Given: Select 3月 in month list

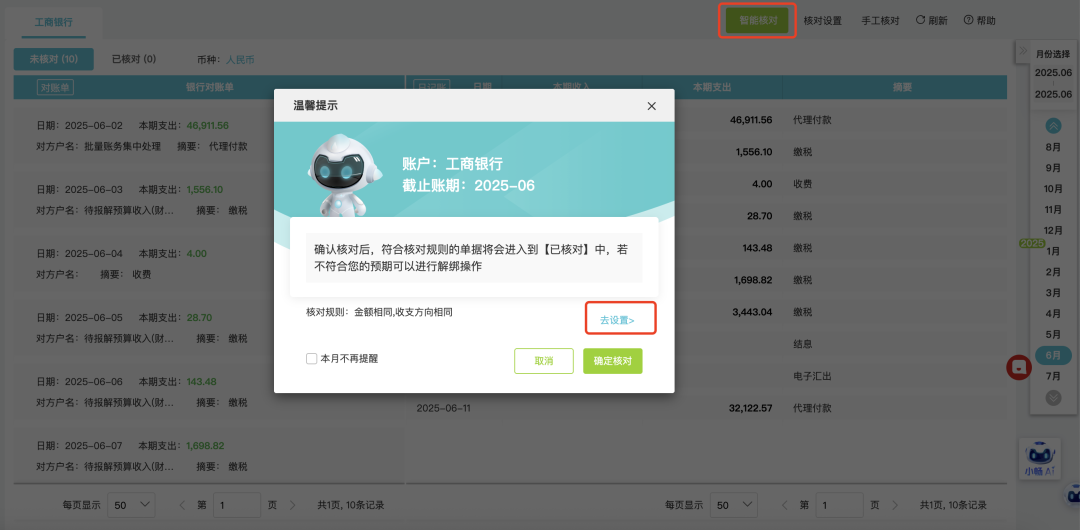Looking at the screenshot, I should (x=1053, y=293).
